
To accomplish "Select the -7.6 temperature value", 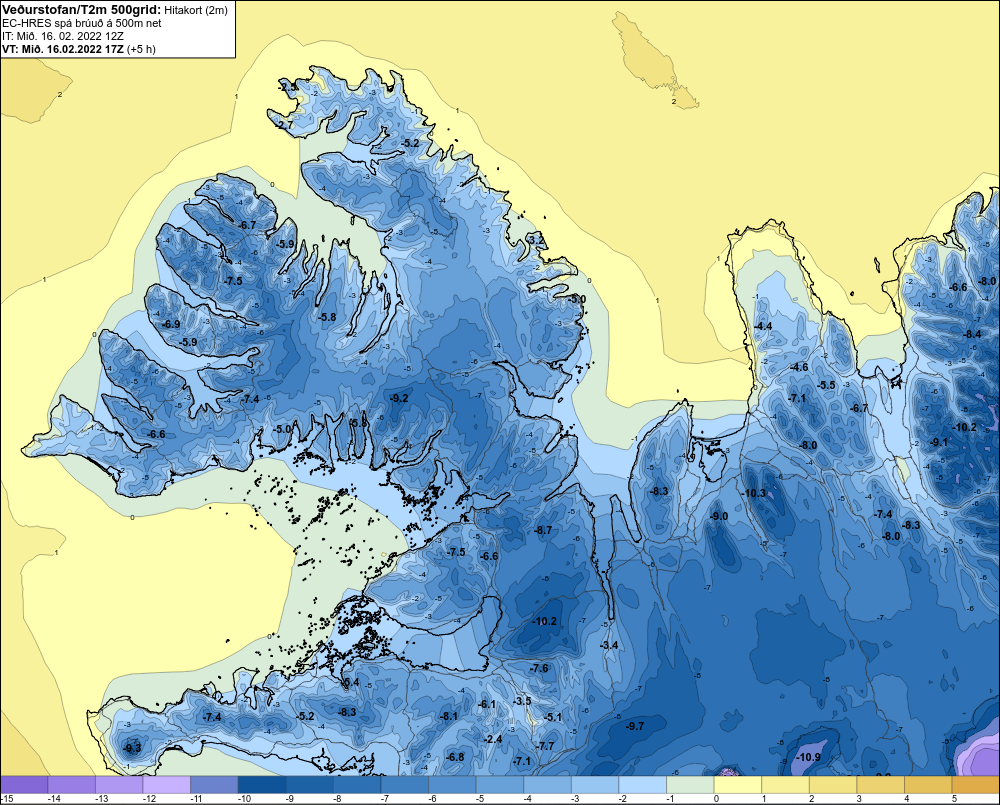I will click(539, 668).
